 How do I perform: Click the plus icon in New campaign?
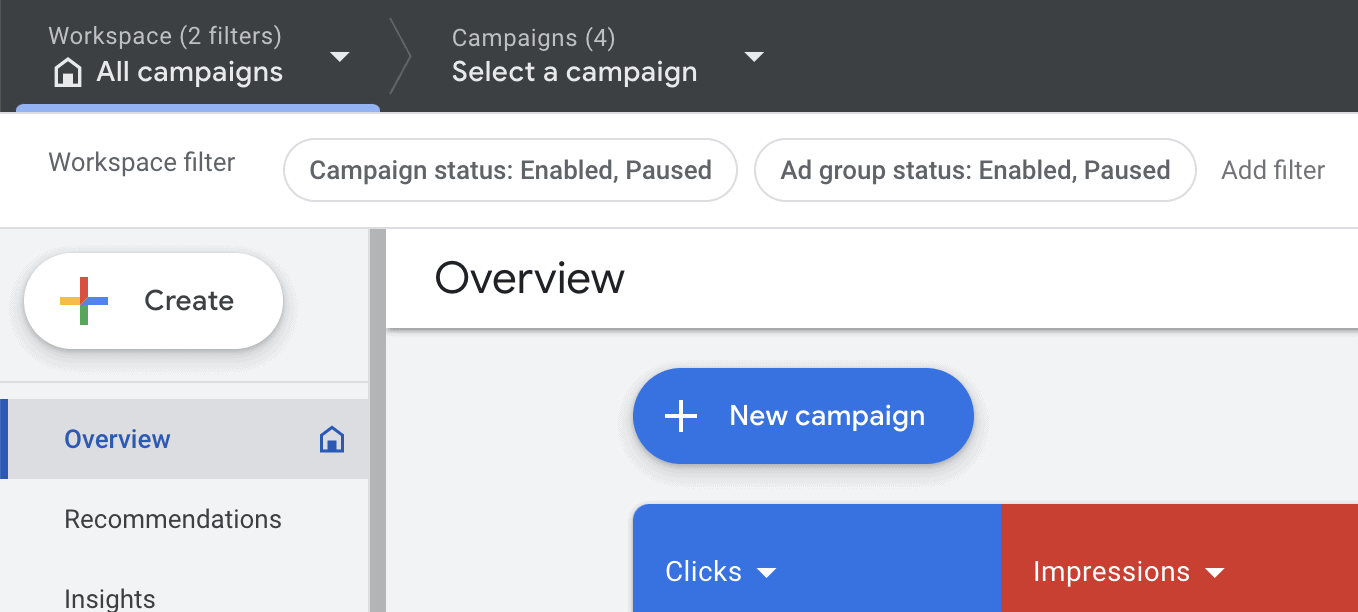click(x=681, y=415)
